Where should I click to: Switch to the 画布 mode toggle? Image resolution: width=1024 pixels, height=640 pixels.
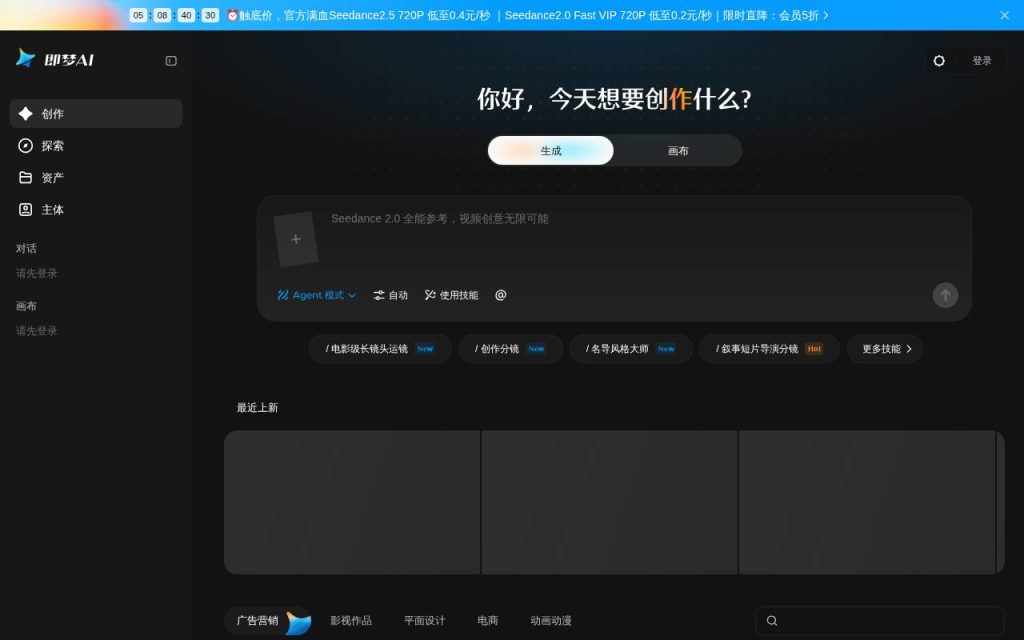point(678,151)
